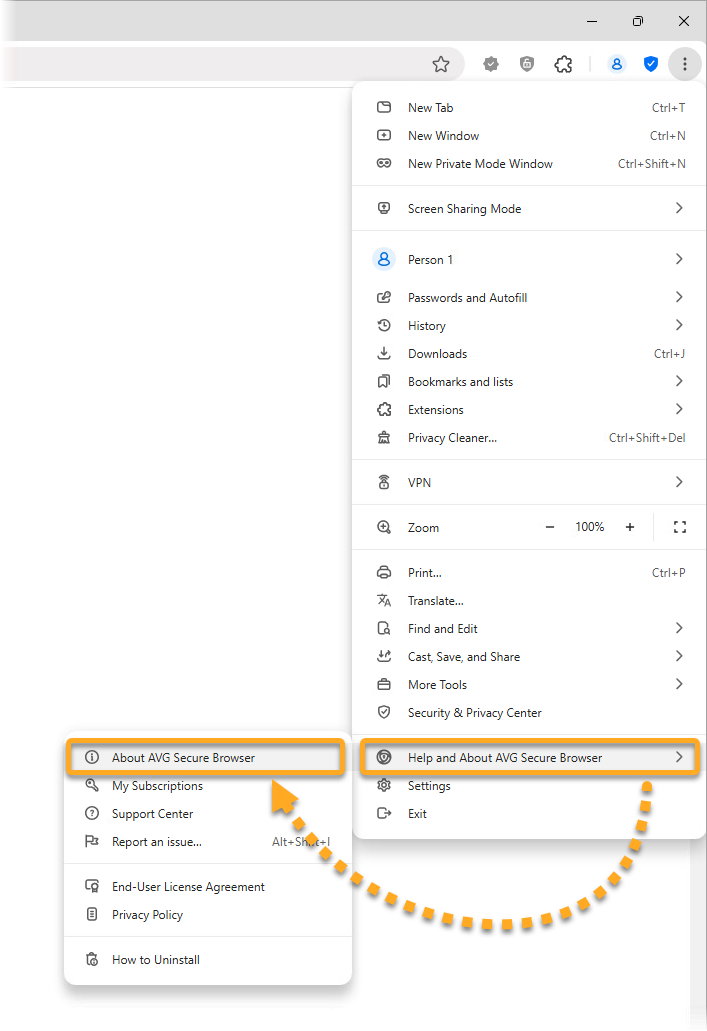Click the gray checkmark badge toolbar icon

tap(491, 64)
